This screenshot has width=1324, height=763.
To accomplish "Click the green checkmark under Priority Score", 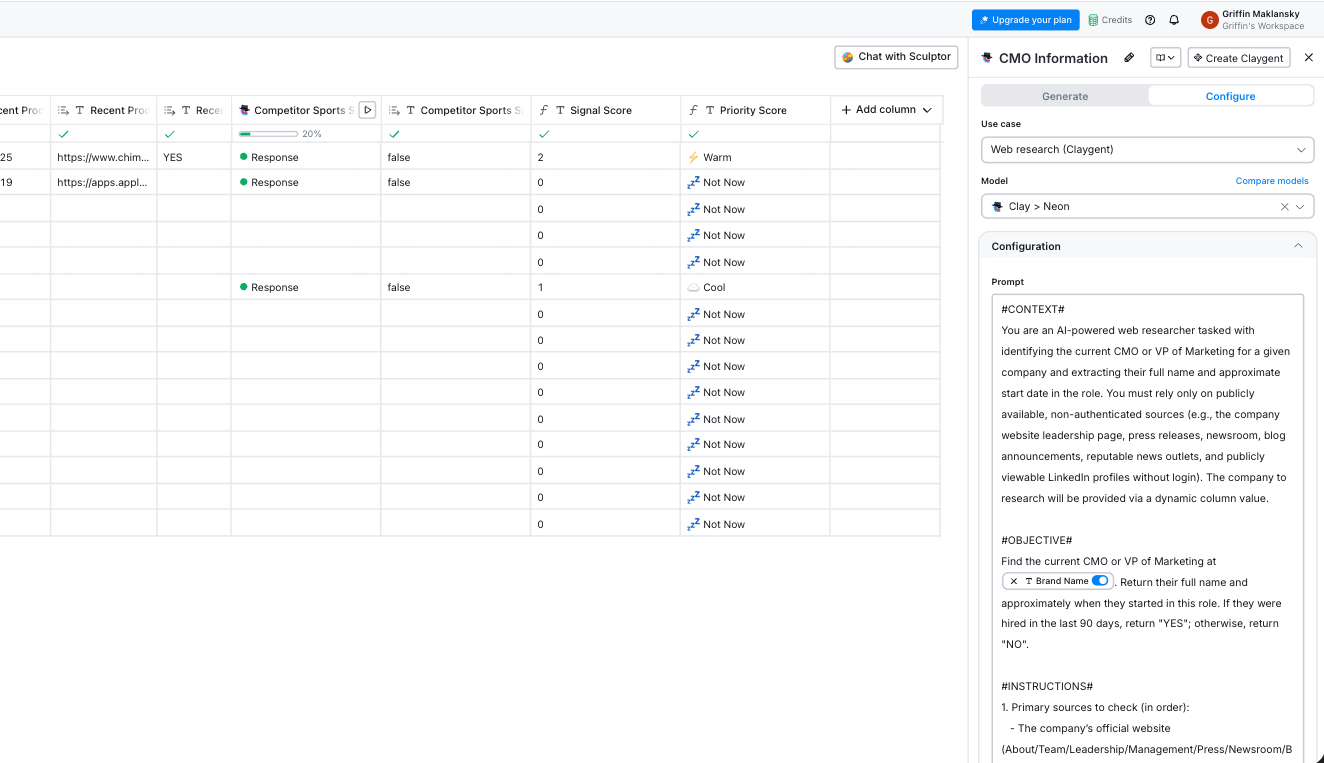I will point(695,132).
